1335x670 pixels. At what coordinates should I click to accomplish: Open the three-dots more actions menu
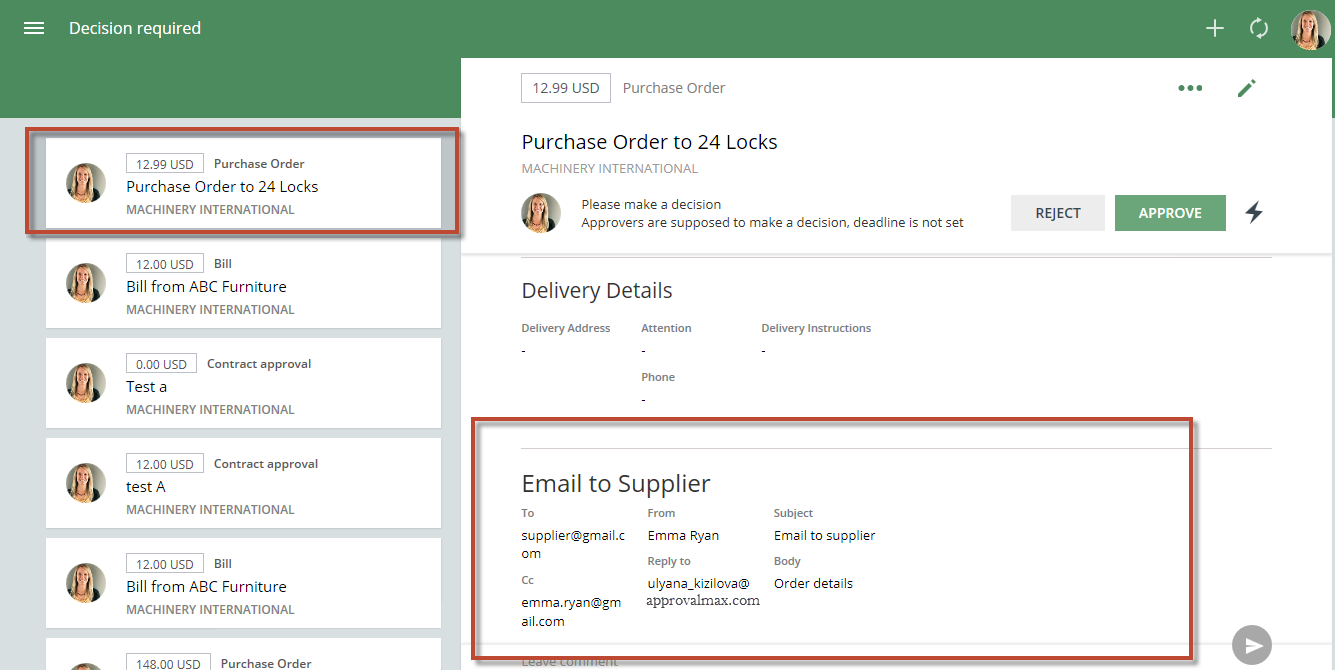(x=1190, y=88)
